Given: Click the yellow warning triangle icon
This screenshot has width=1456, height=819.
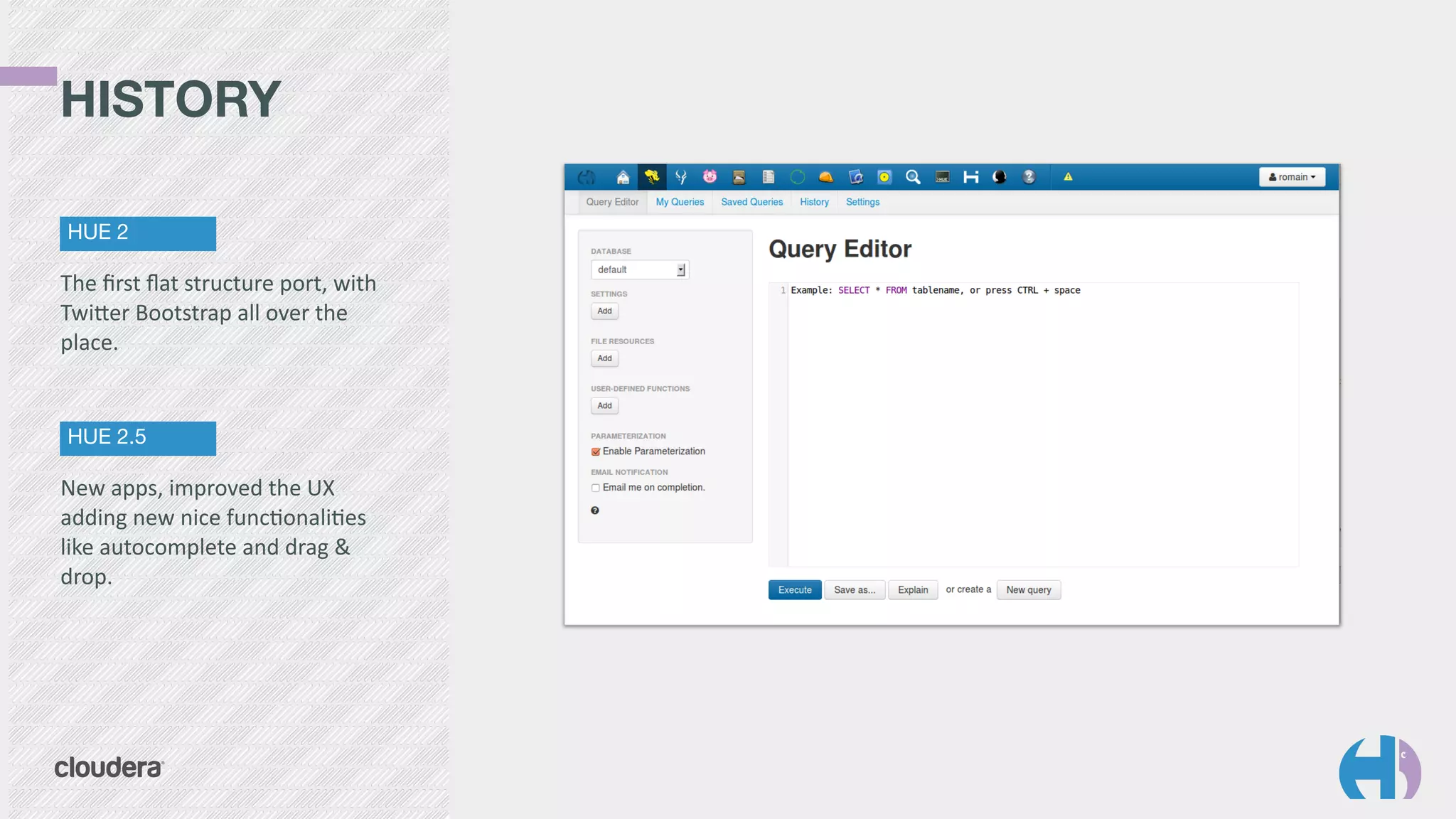Looking at the screenshot, I should click(1068, 177).
